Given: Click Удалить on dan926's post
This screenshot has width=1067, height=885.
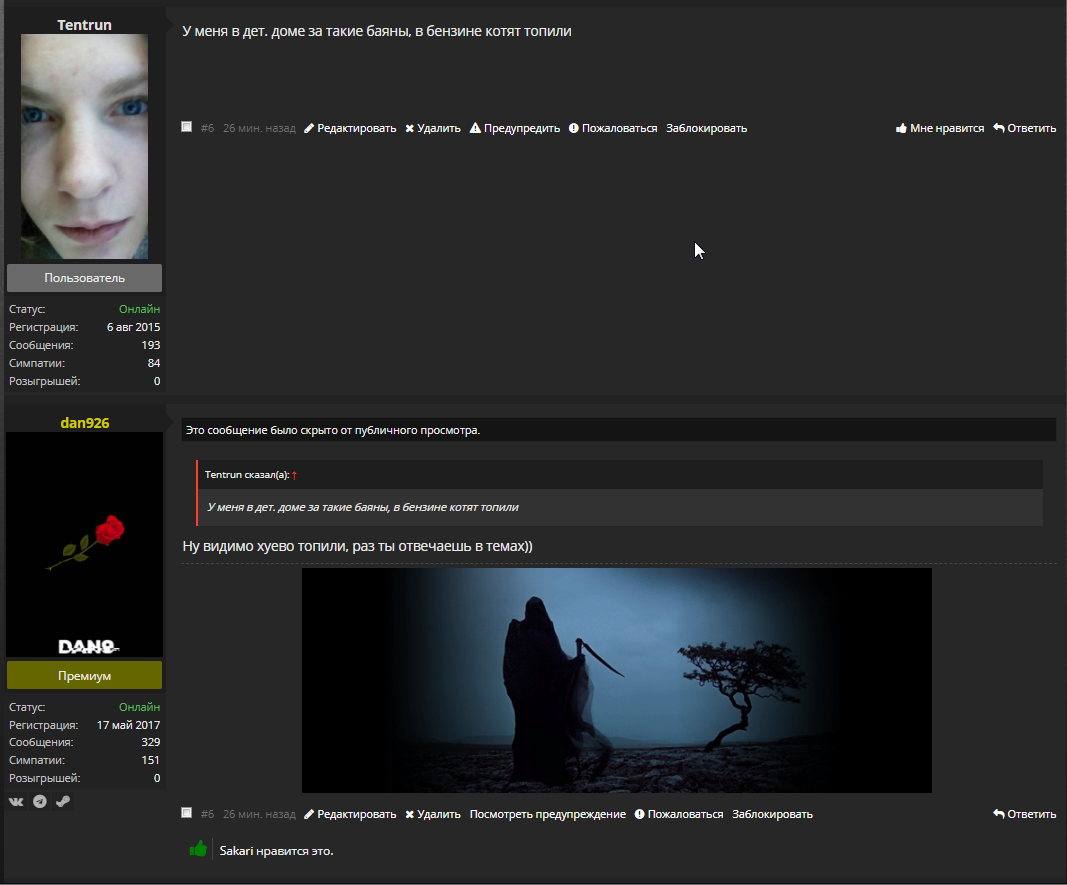Looking at the screenshot, I should point(433,814).
